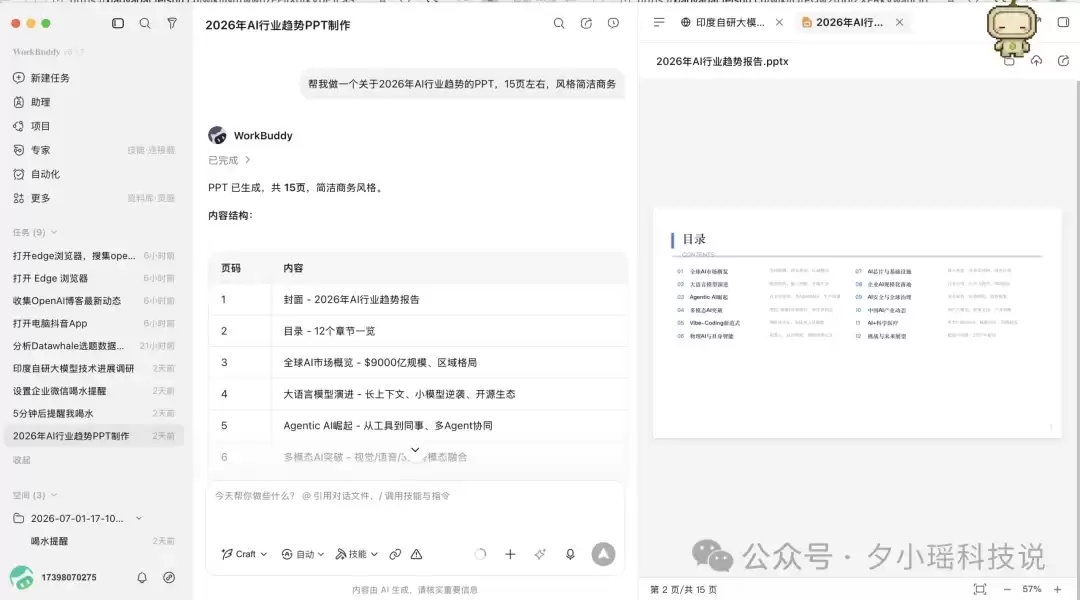Open task 印度自研大模型技术进展调研

pos(94,369)
